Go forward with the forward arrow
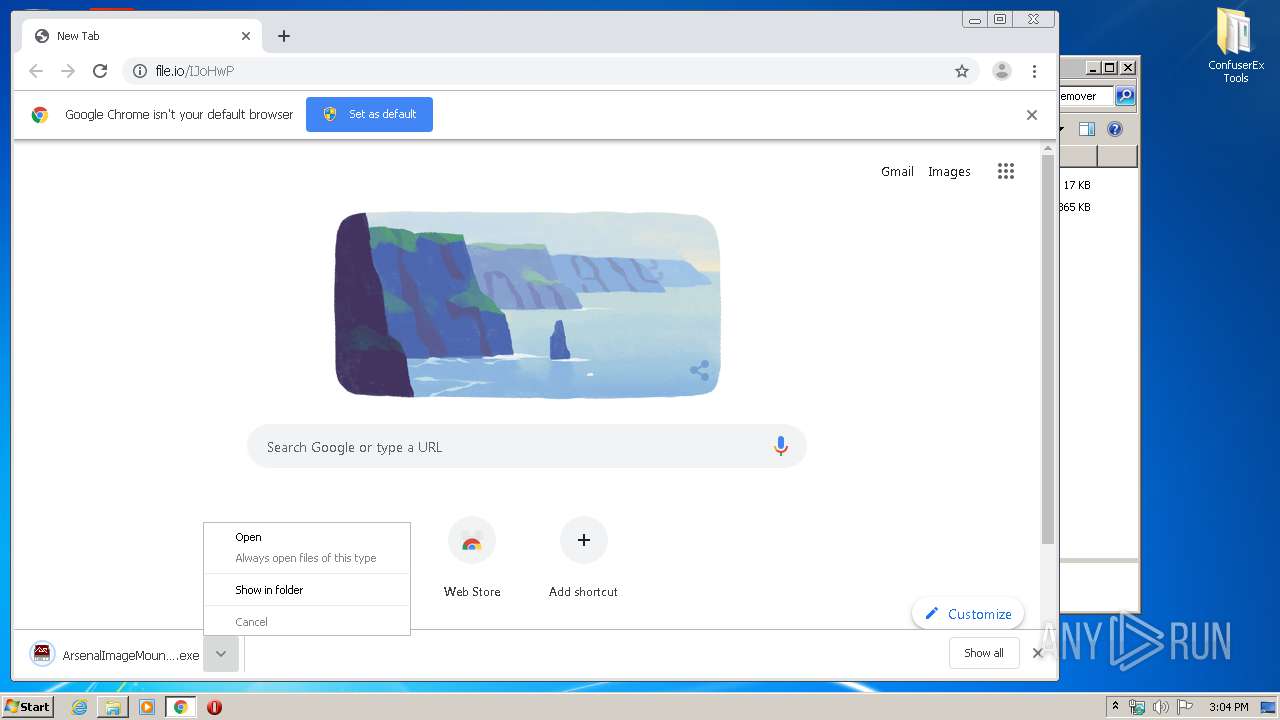This screenshot has height=720, width=1280. click(68, 71)
